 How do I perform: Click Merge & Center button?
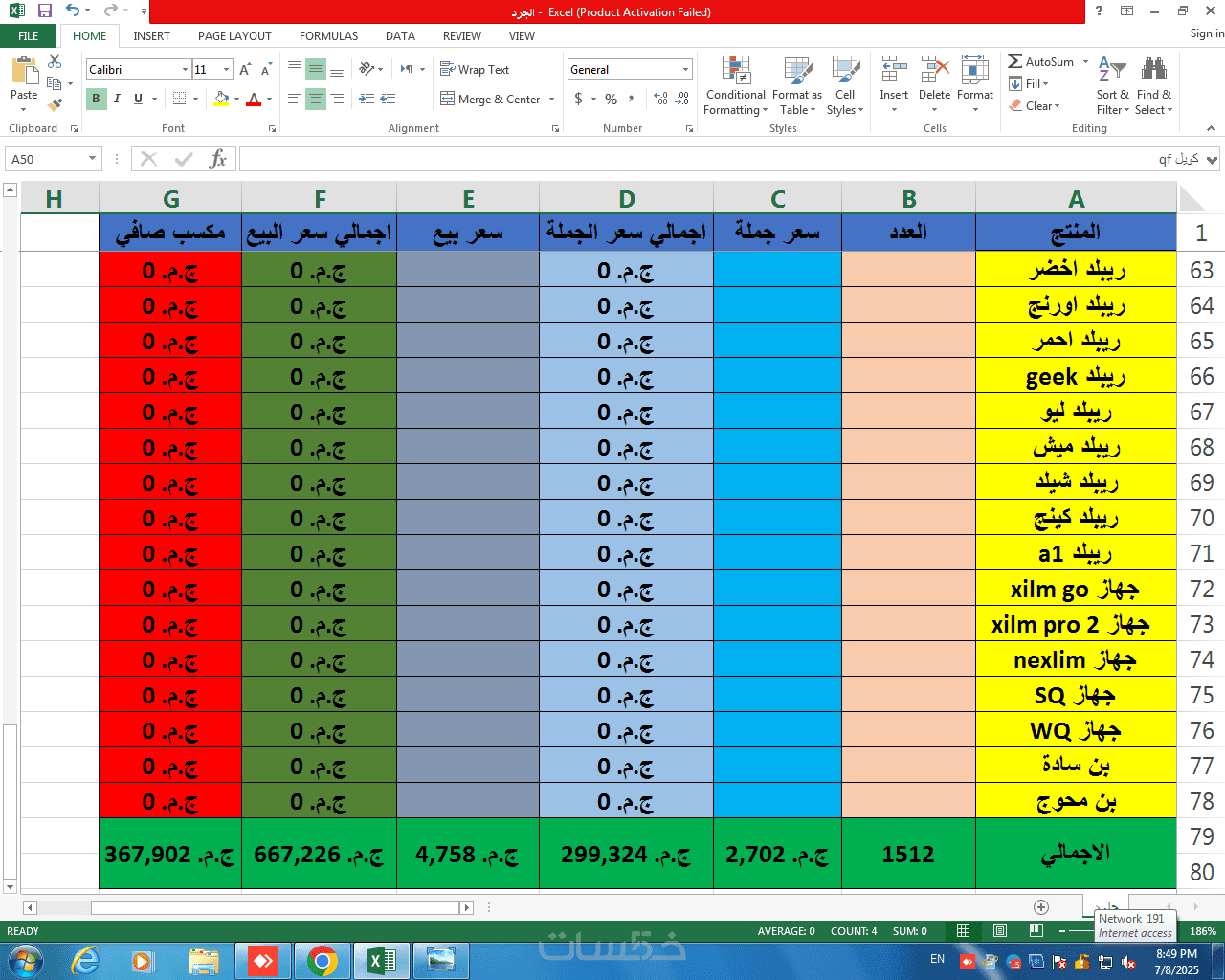(x=490, y=100)
